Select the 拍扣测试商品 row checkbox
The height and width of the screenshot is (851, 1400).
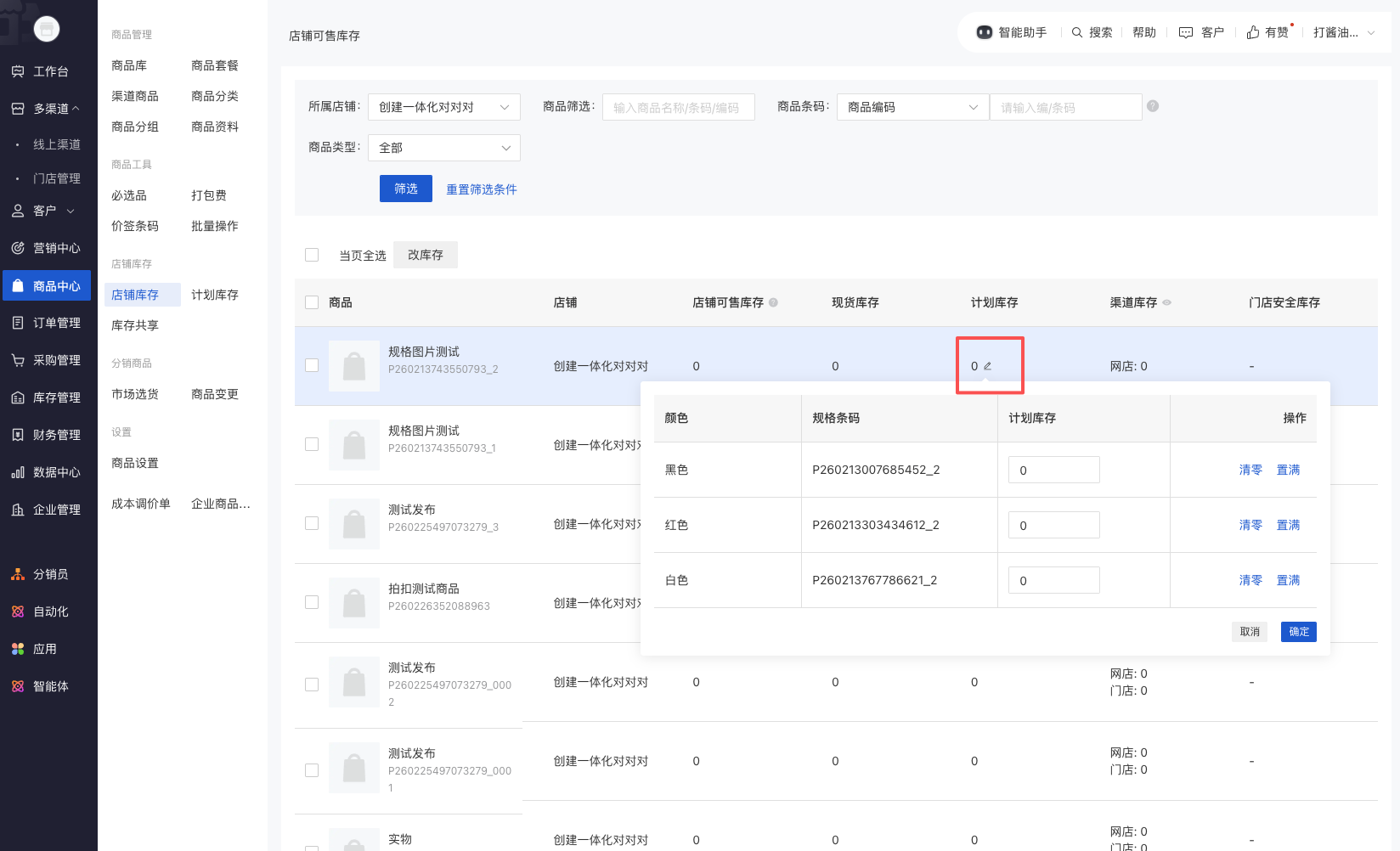(312, 602)
